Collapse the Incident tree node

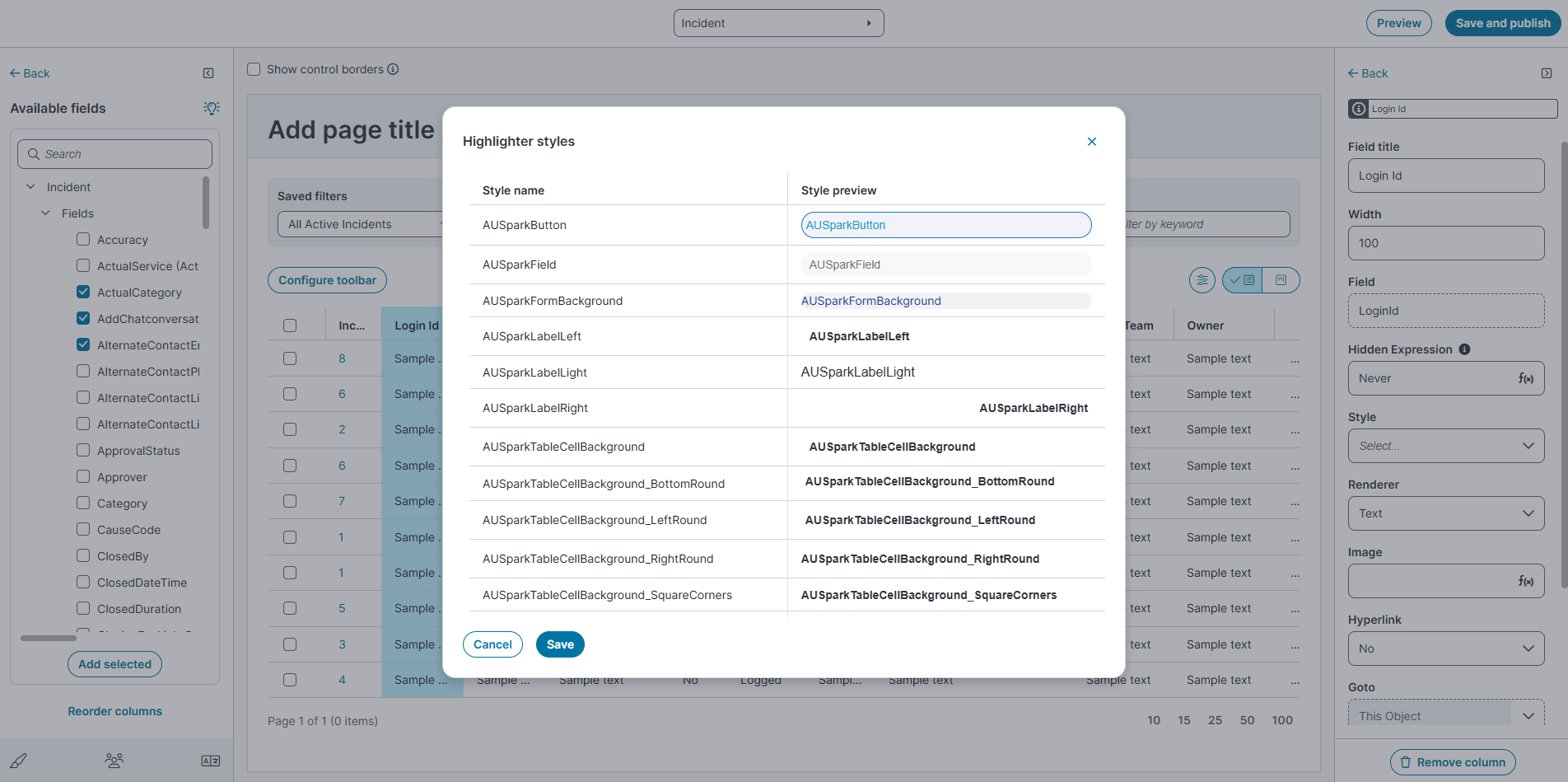[30, 187]
